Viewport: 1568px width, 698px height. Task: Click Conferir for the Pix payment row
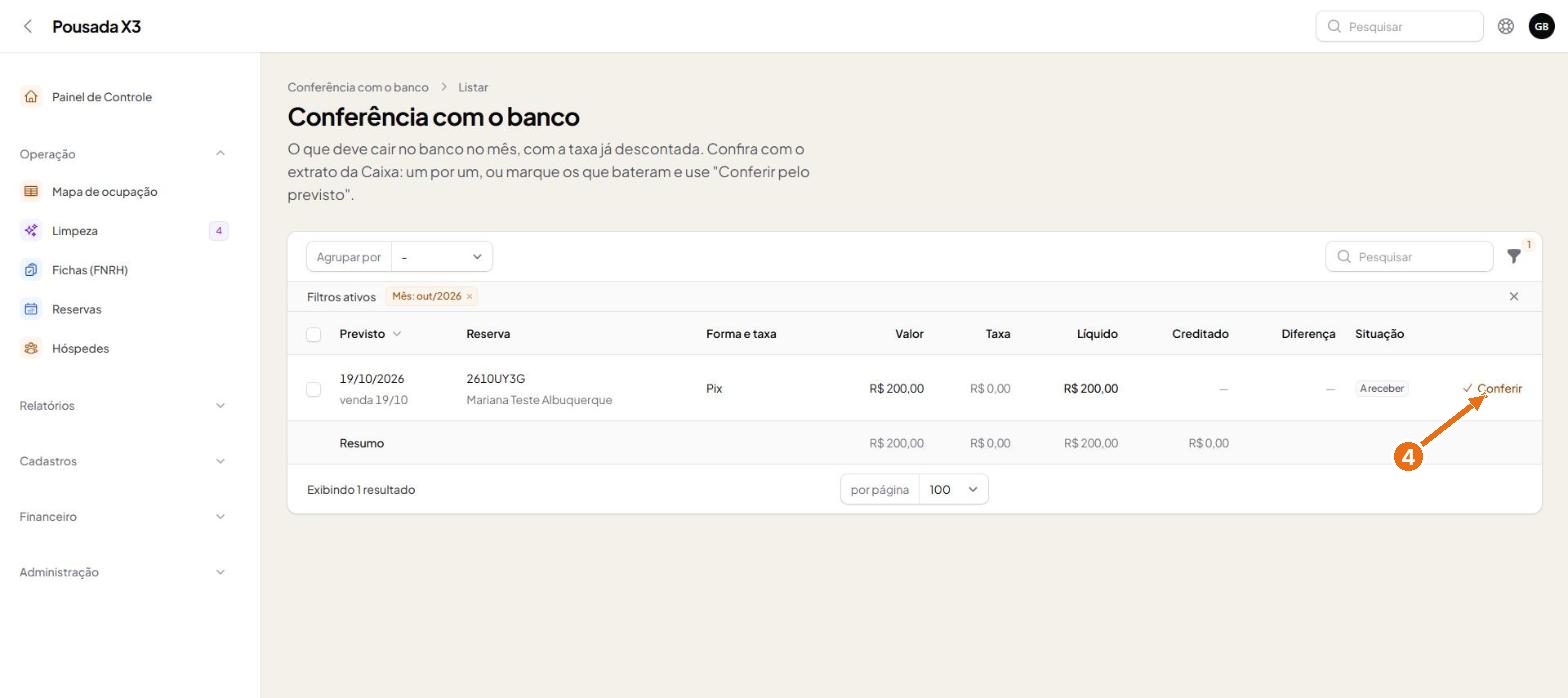(1492, 389)
